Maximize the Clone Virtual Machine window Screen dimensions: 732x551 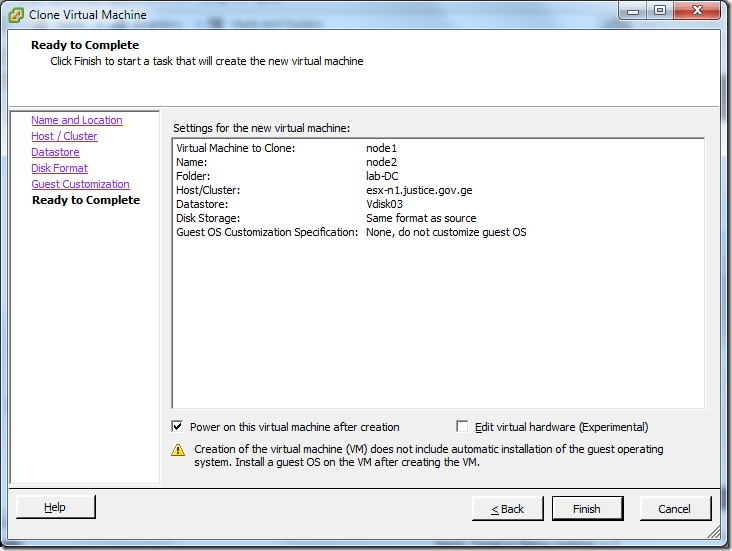click(660, 11)
